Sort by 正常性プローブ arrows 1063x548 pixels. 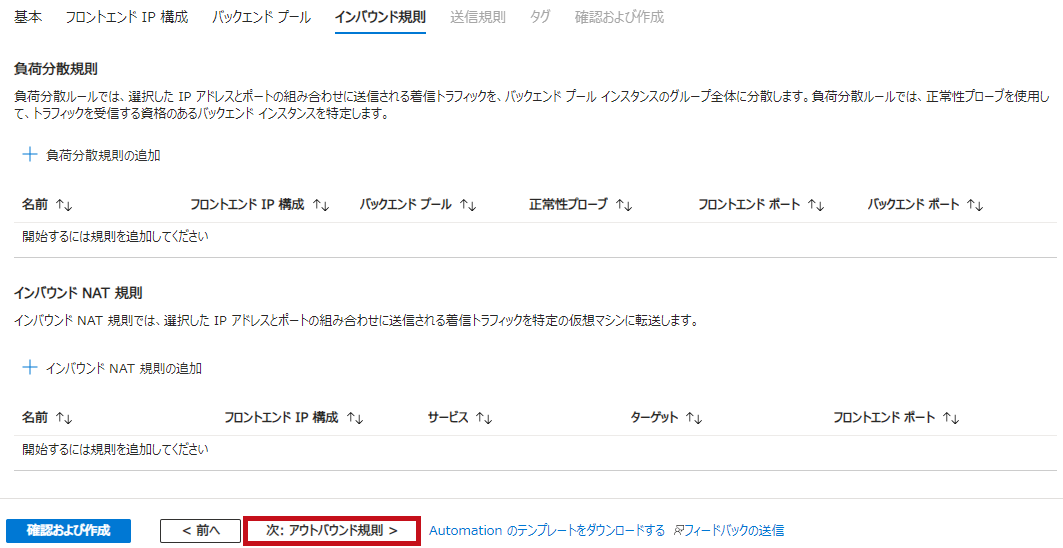624,205
